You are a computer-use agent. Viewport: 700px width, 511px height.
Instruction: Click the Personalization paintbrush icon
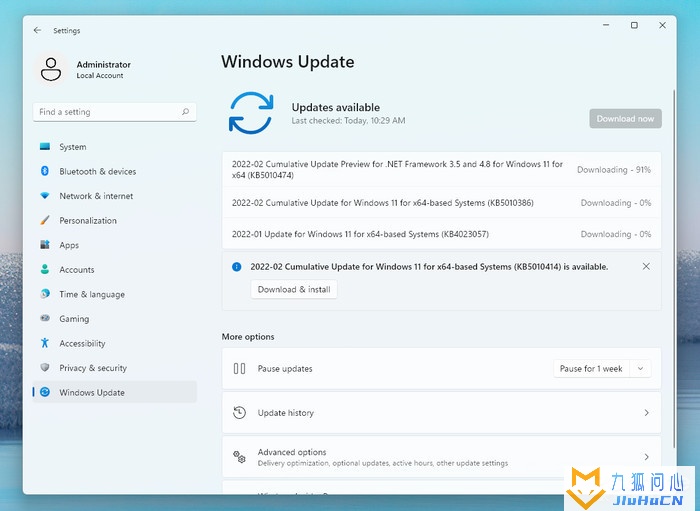[45, 220]
